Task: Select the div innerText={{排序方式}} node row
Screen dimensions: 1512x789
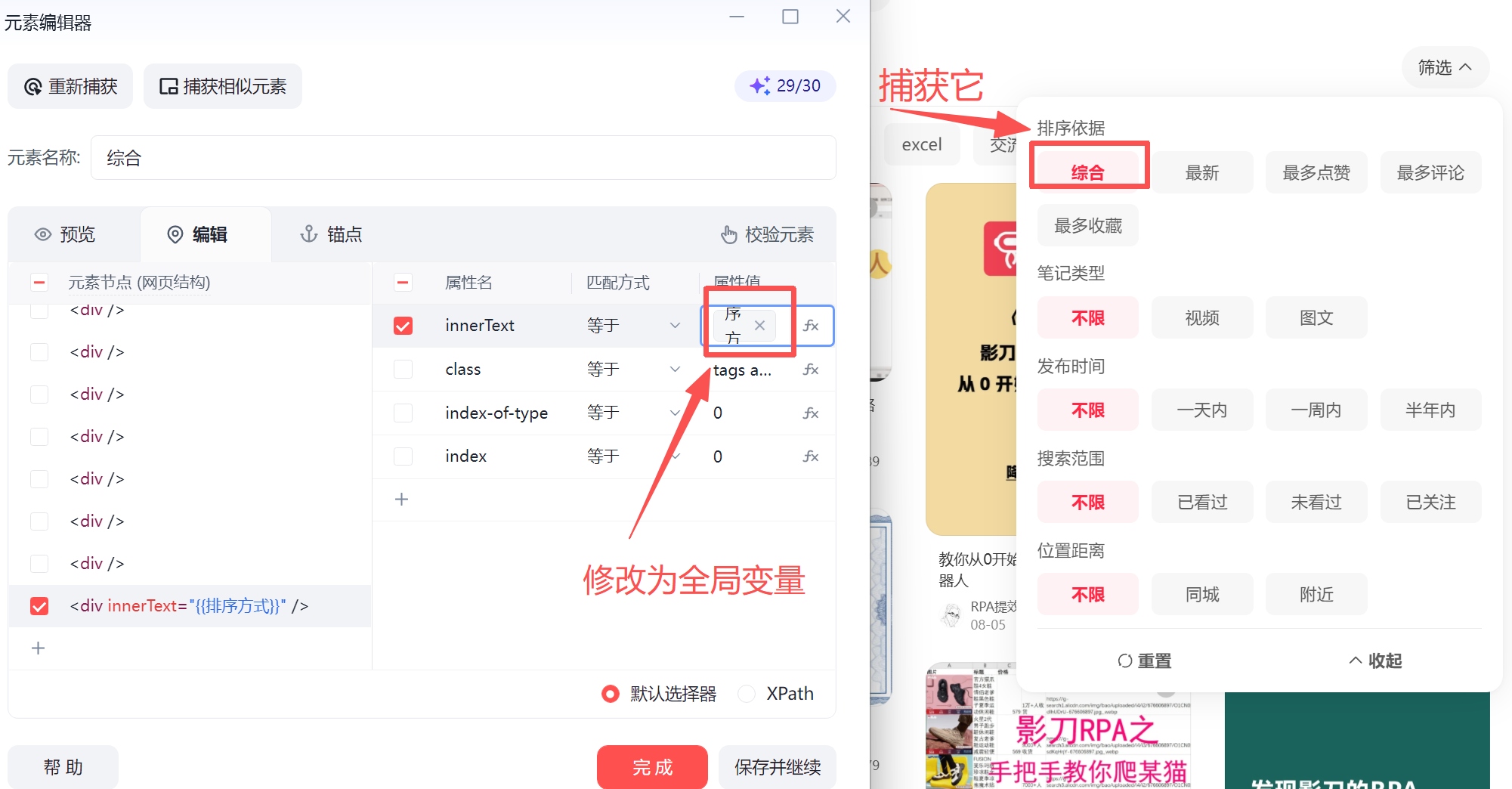Action: click(190, 606)
